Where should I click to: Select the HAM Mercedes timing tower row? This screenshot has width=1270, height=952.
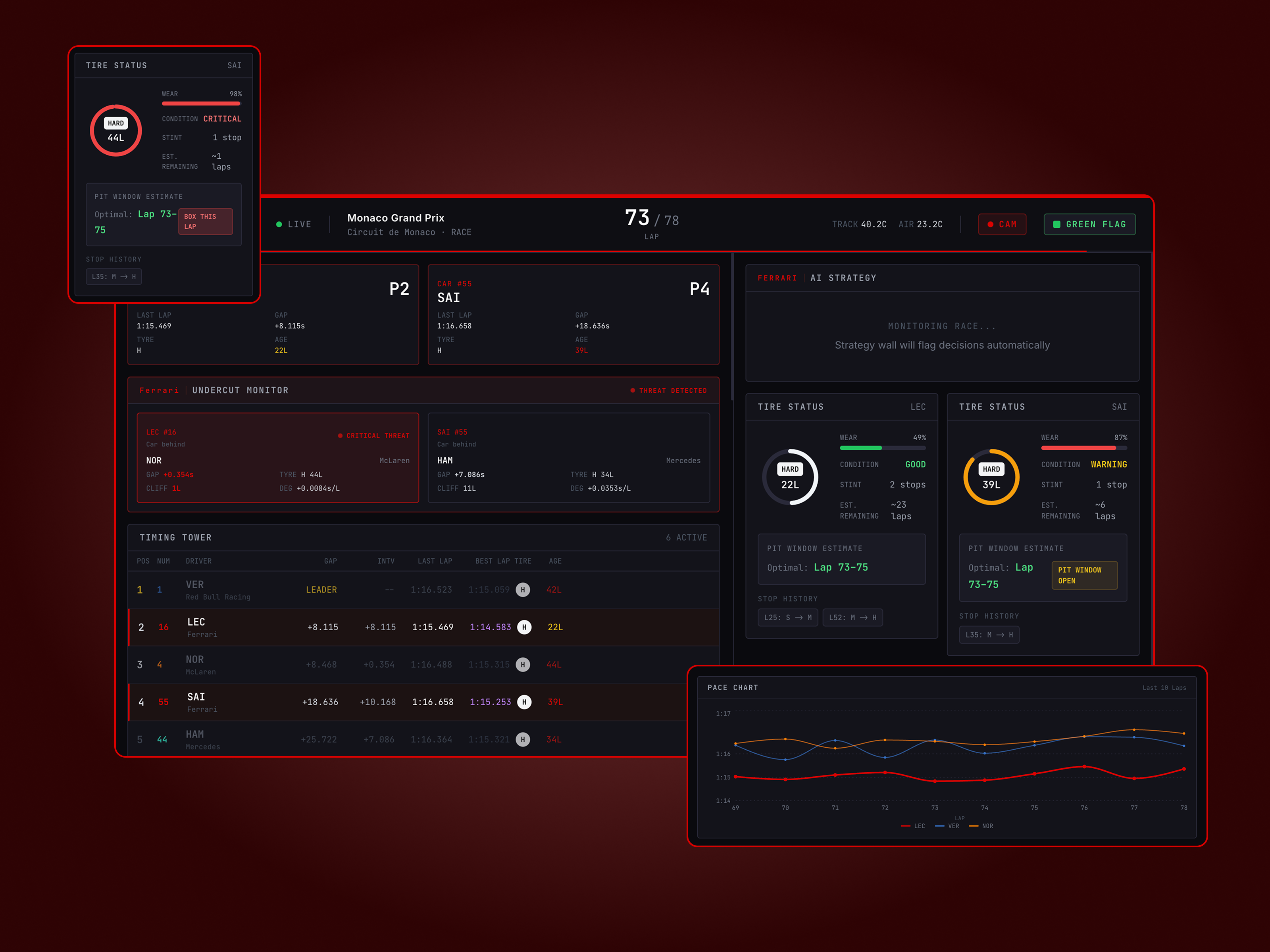click(x=424, y=739)
